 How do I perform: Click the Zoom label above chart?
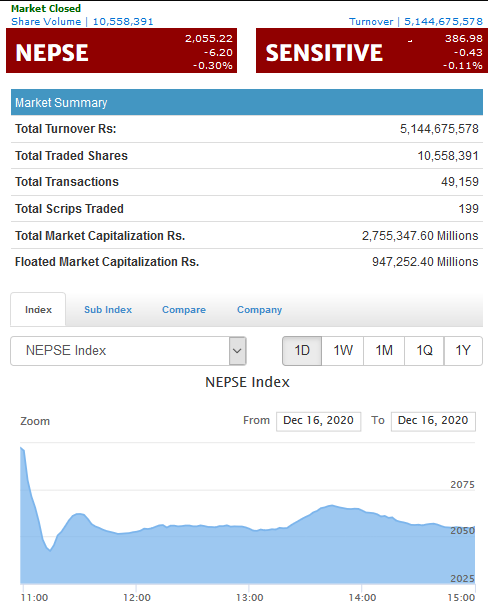coord(35,421)
